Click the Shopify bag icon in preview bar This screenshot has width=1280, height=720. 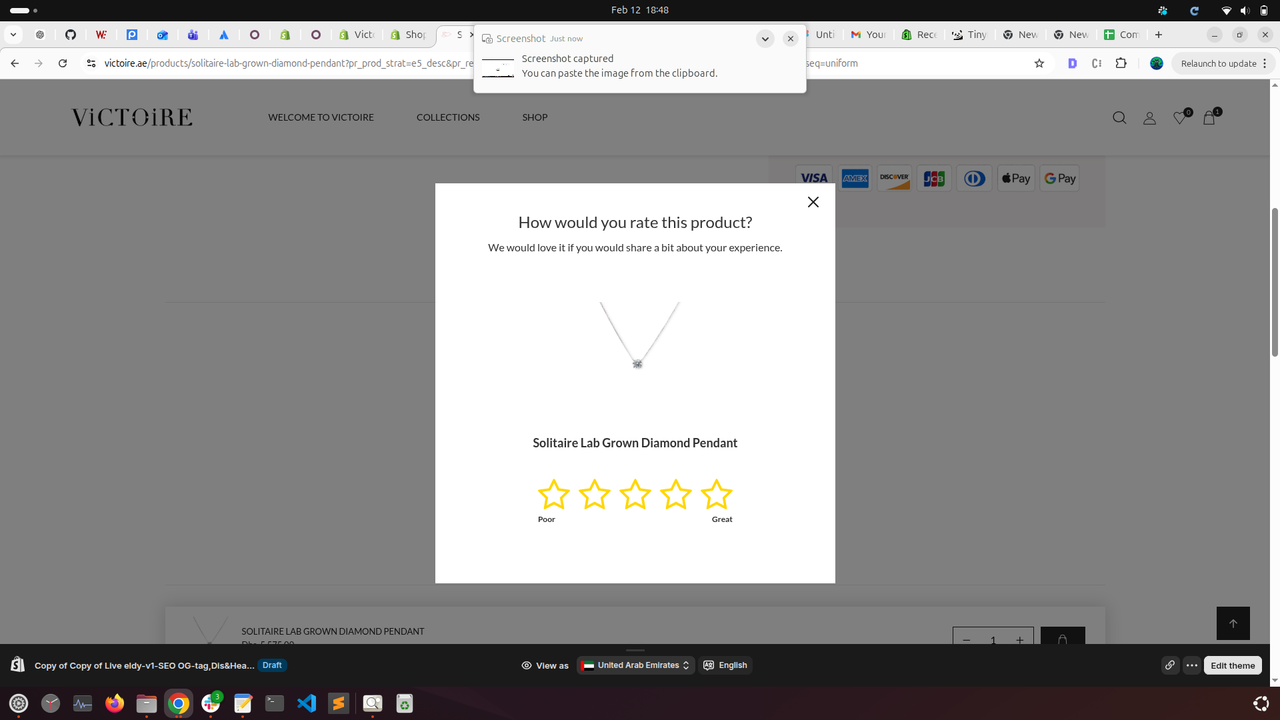point(18,665)
